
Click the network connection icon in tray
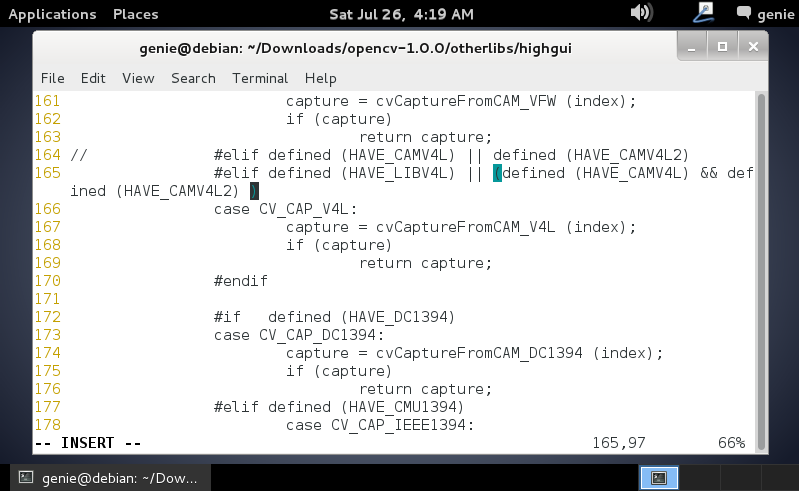click(x=704, y=12)
